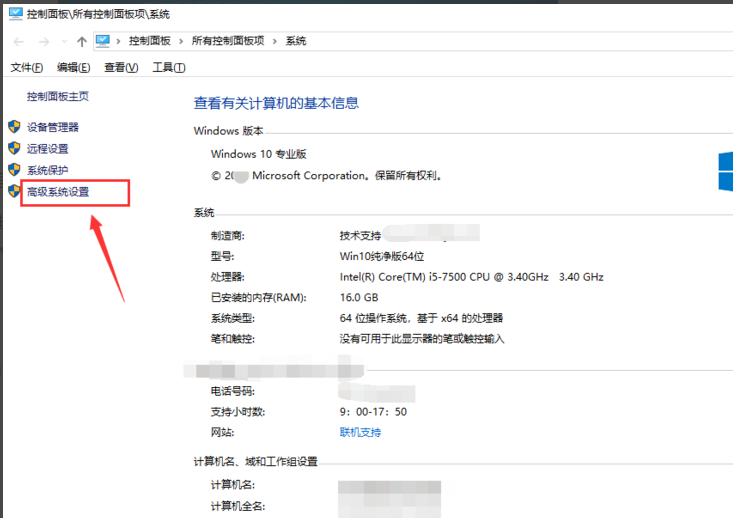Click the shield icon beside 远程设置
The width and height of the screenshot is (733, 518).
click(14, 148)
